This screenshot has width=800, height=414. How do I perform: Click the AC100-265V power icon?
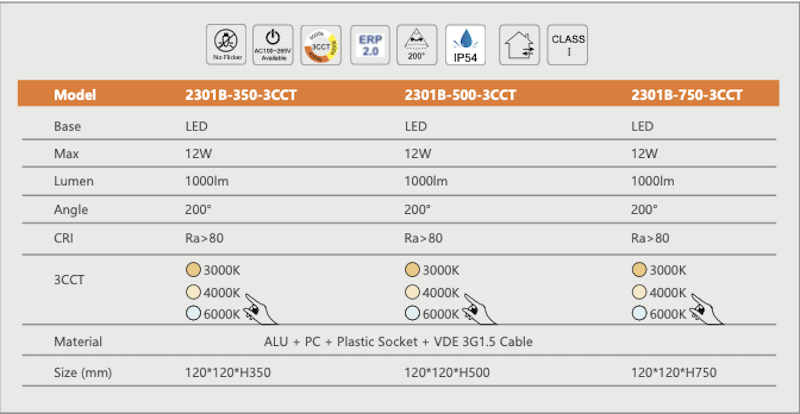point(273,45)
